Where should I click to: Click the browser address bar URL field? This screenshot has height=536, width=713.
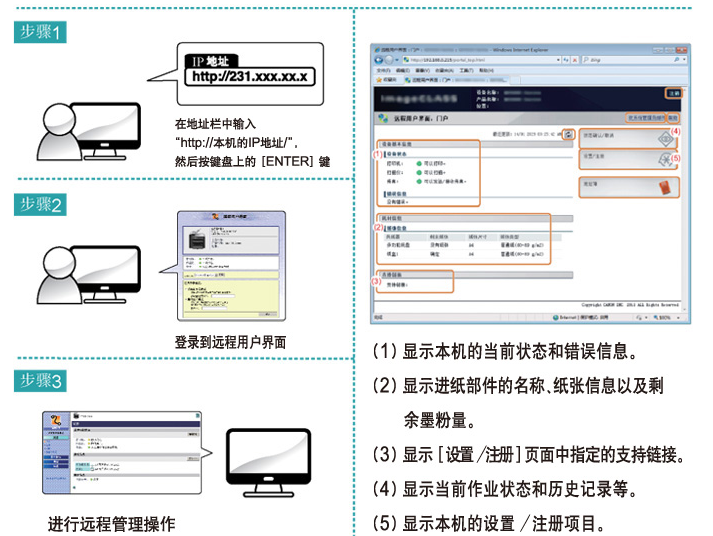(481, 60)
